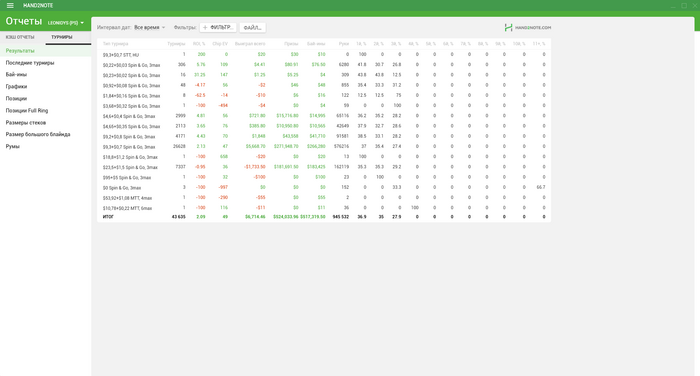
Task: Select the $3,68+$0,32 Spin & Go row
Action: tap(324, 106)
